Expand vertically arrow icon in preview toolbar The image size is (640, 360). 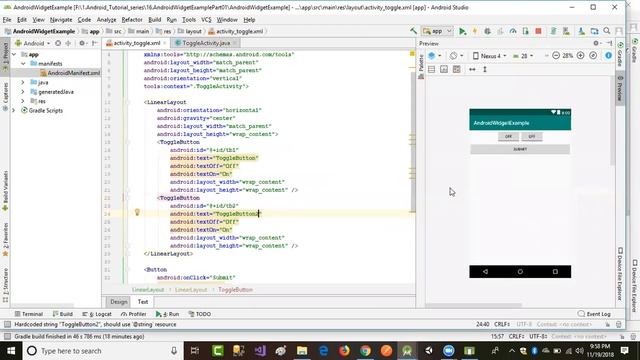point(485,69)
